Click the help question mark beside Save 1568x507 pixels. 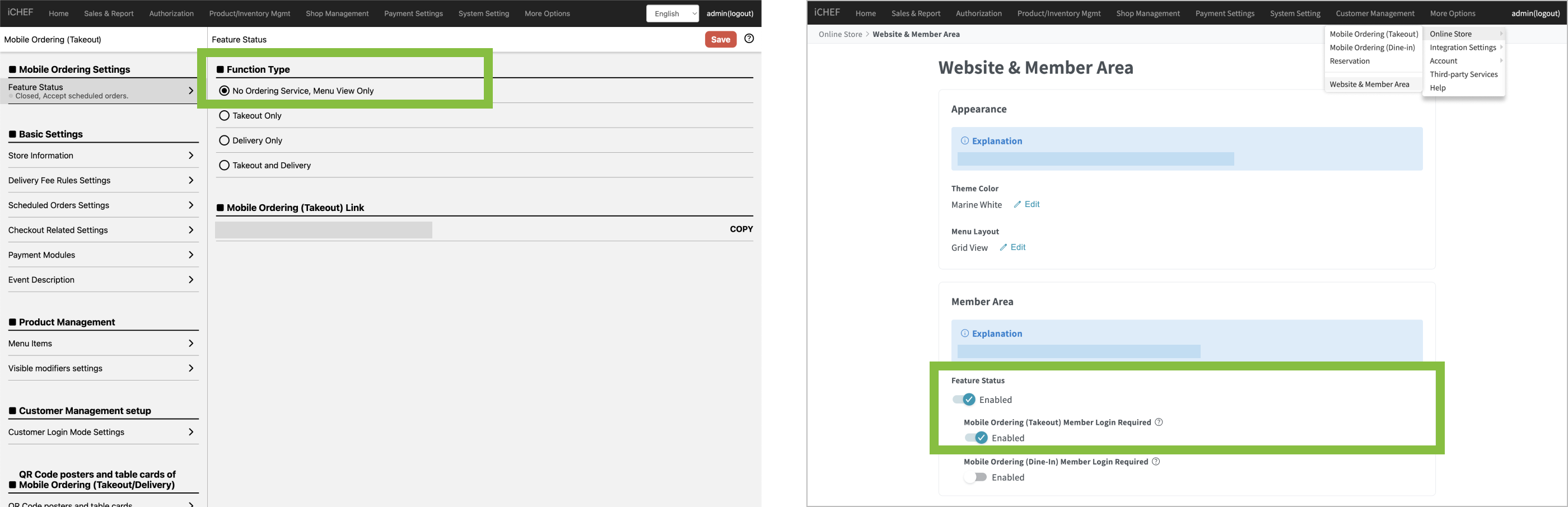(749, 38)
